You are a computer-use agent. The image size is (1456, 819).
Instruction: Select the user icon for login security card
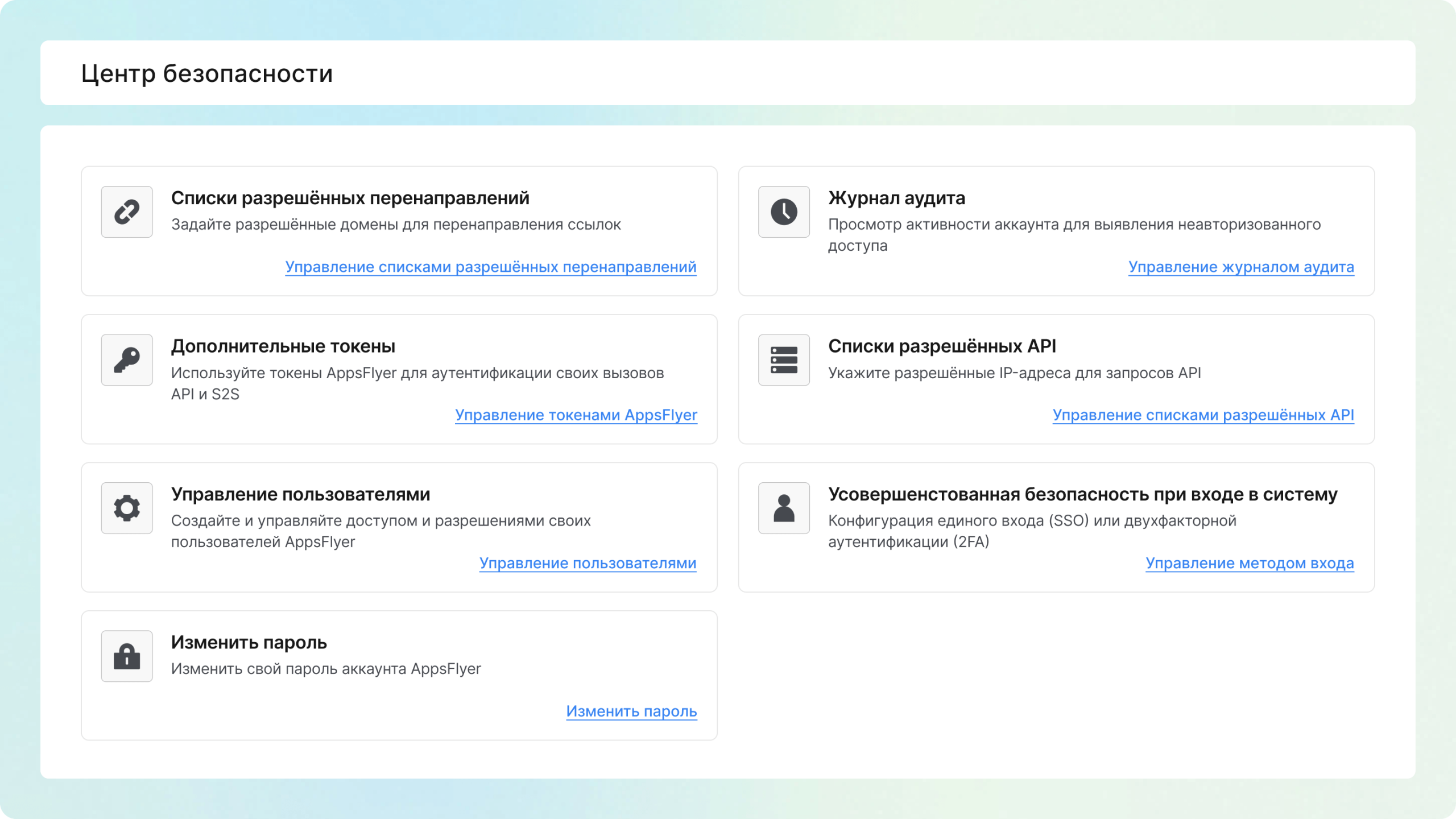(x=784, y=508)
